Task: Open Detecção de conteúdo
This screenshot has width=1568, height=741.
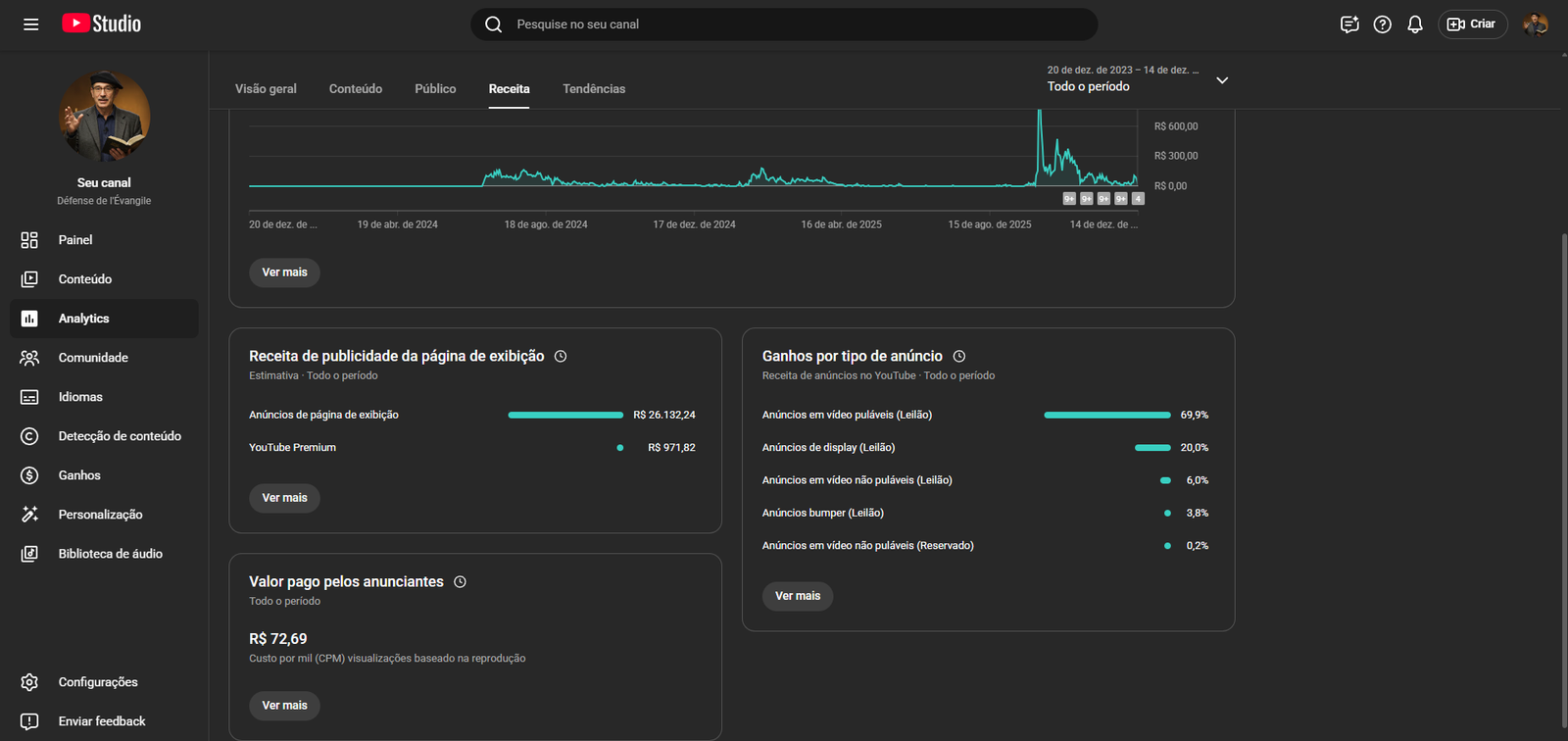Action: click(104, 436)
